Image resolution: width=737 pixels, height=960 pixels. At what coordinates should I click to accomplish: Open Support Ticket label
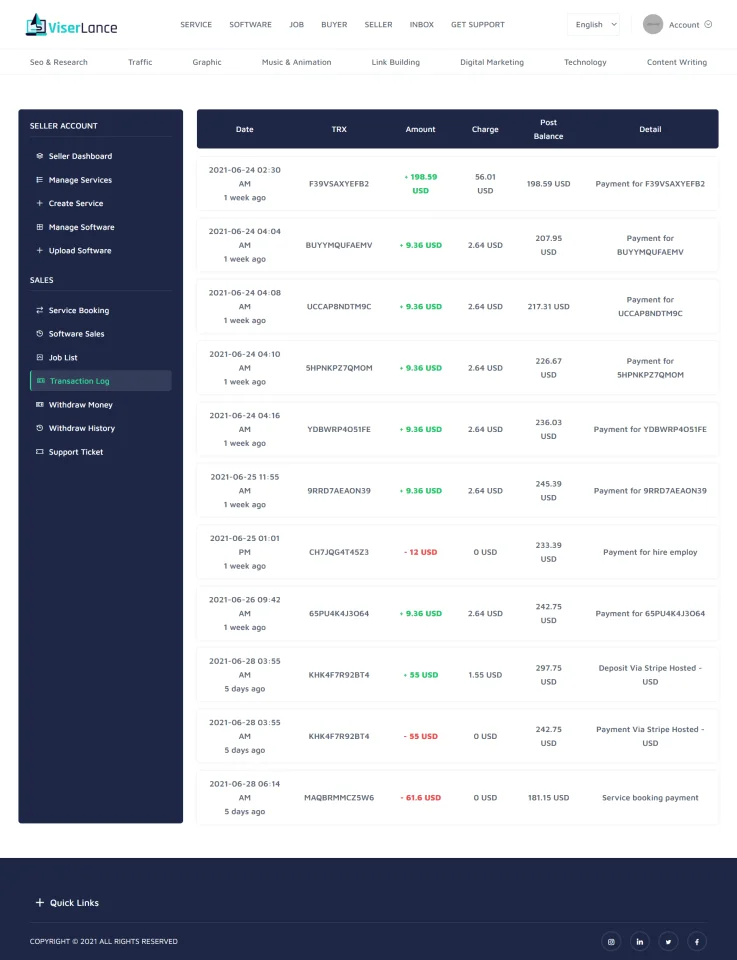(76, 452)
